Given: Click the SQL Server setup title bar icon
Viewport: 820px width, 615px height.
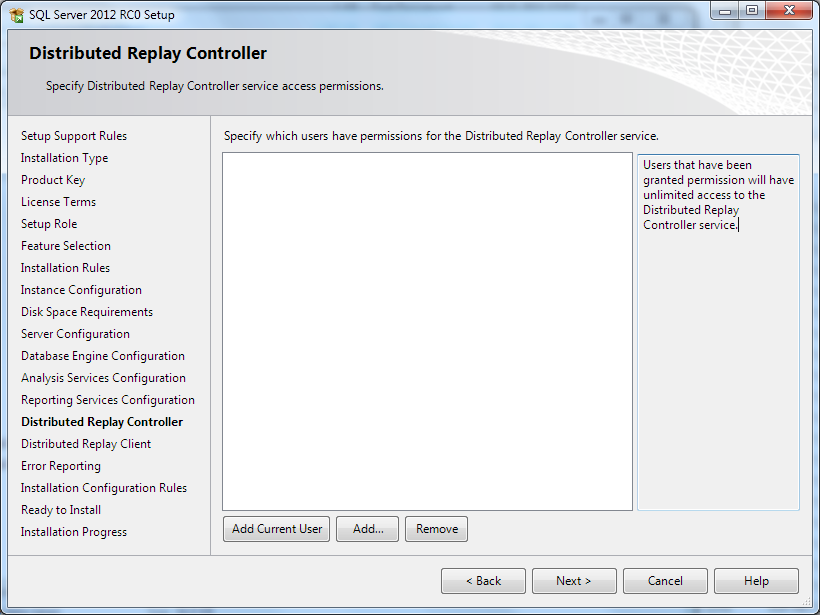Looking at the screenshot, I should tap(17, 15).
